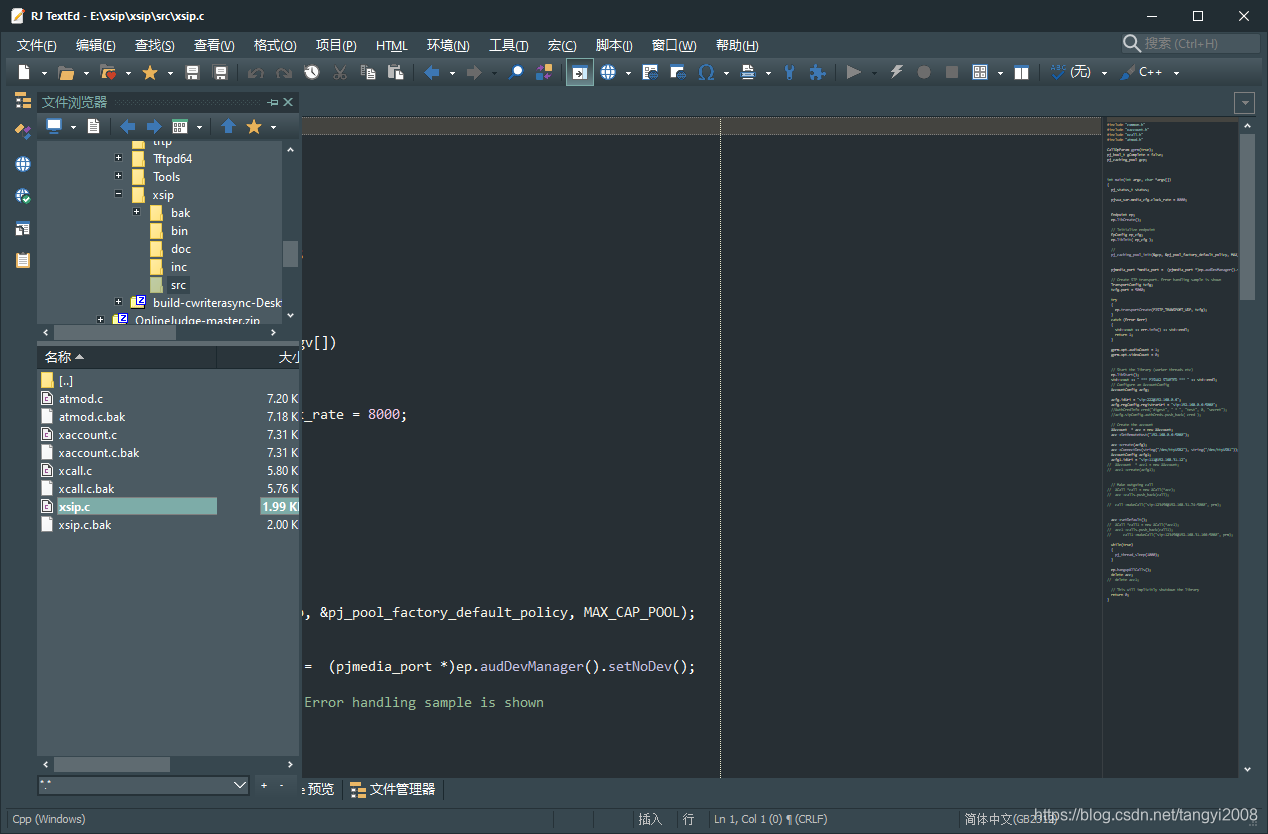The image size is (1268, 834).
Task: Select the src folder in tree
Action: (x=179, y=285)
